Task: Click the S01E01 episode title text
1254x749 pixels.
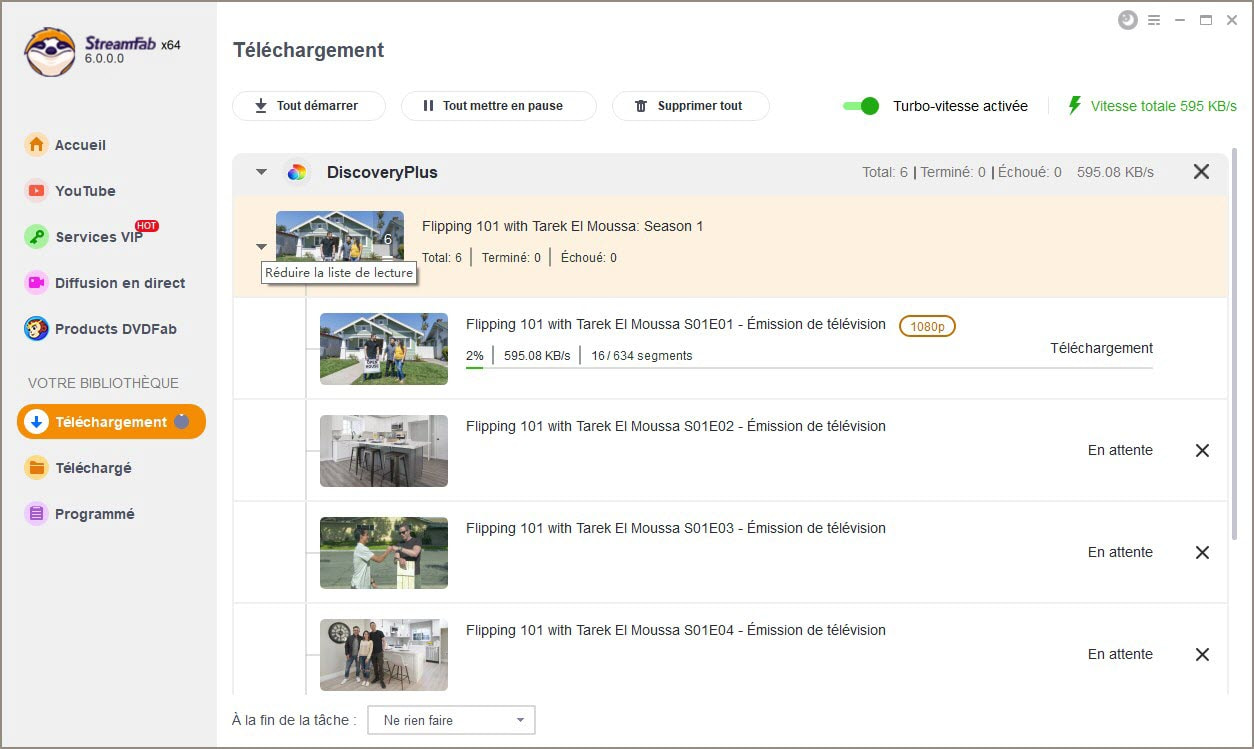Action: click(676, 324)
